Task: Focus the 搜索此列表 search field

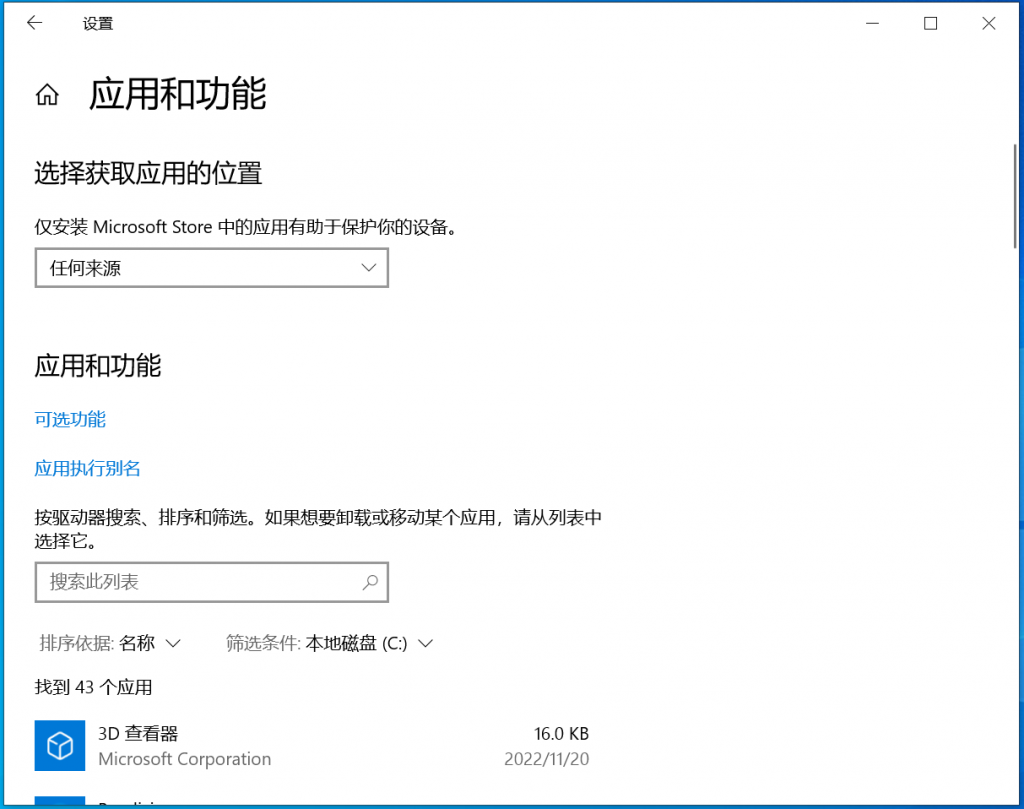Action: point(212,582)
